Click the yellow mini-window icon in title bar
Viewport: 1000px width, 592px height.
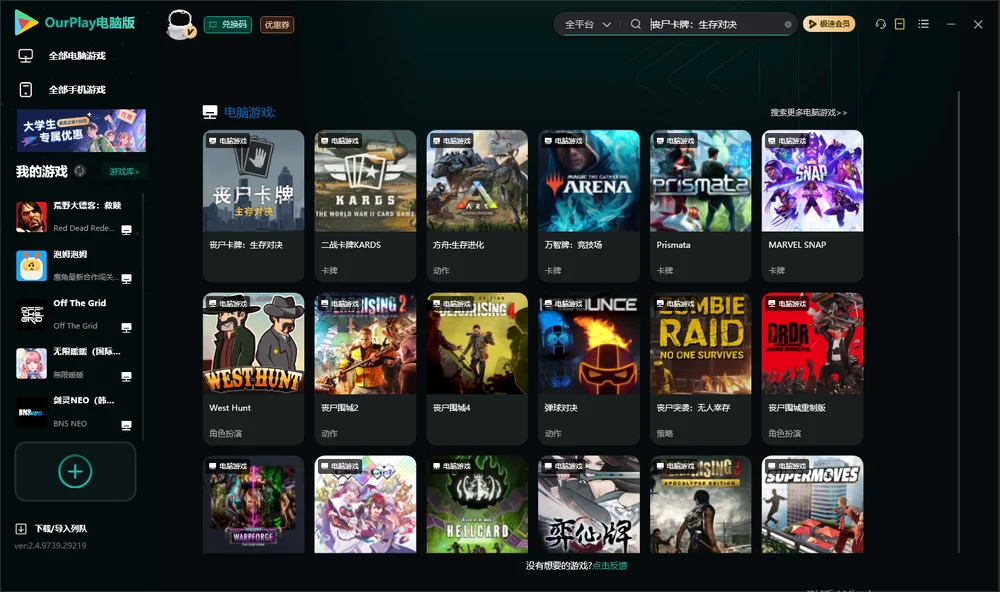899,24
